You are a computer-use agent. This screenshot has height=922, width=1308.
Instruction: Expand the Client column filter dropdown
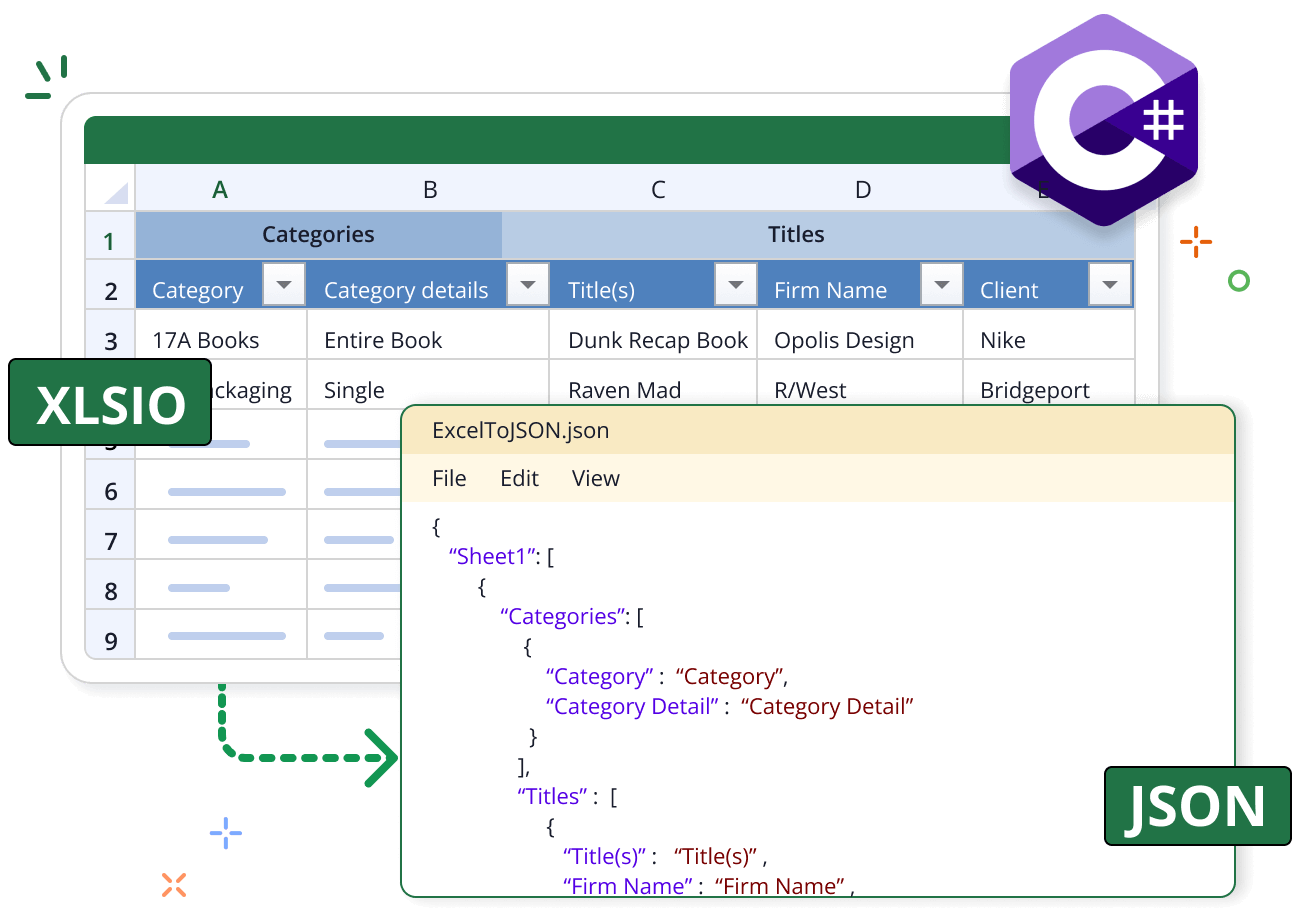tap(1109, 286)
